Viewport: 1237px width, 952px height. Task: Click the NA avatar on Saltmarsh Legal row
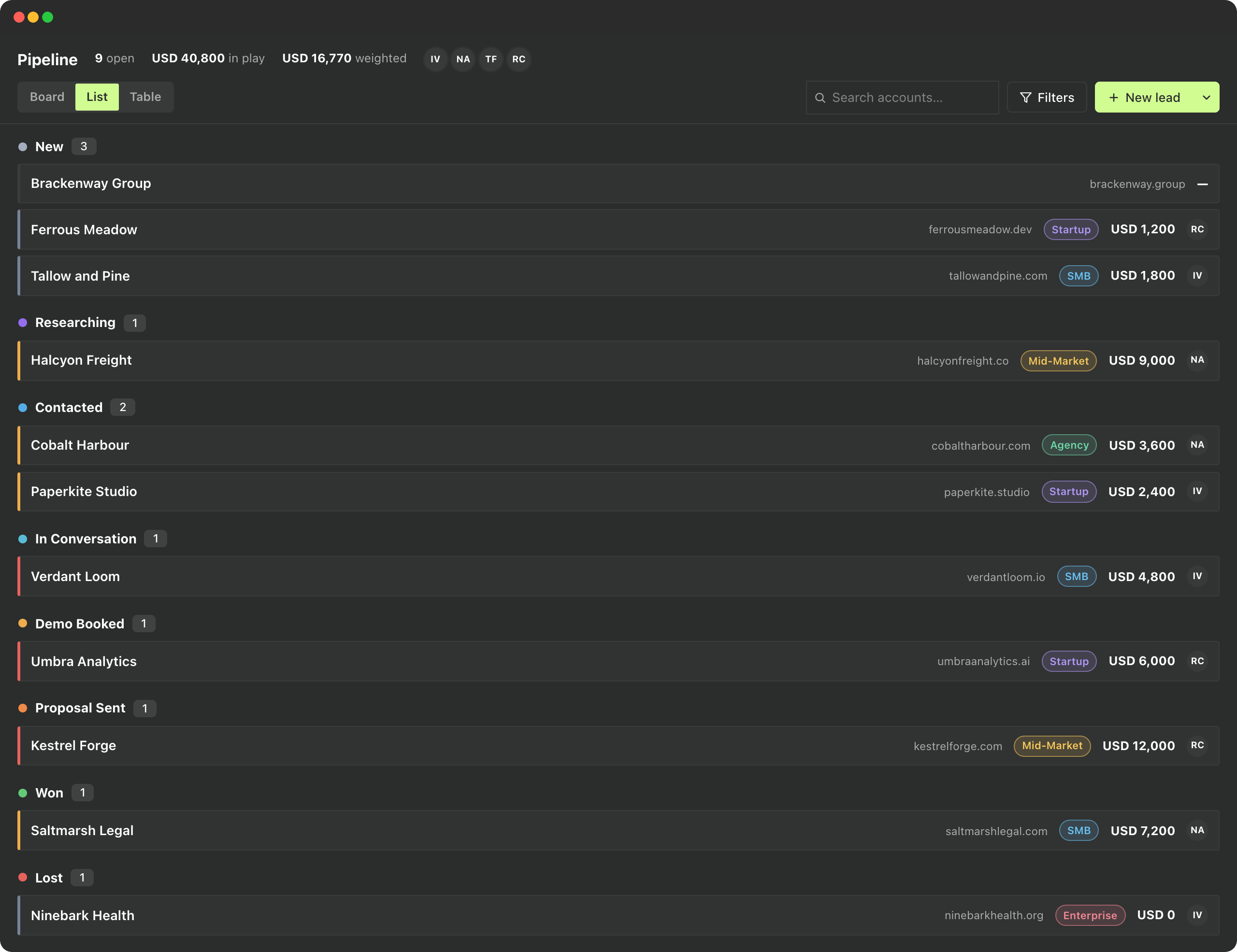tap(1197, 830)
